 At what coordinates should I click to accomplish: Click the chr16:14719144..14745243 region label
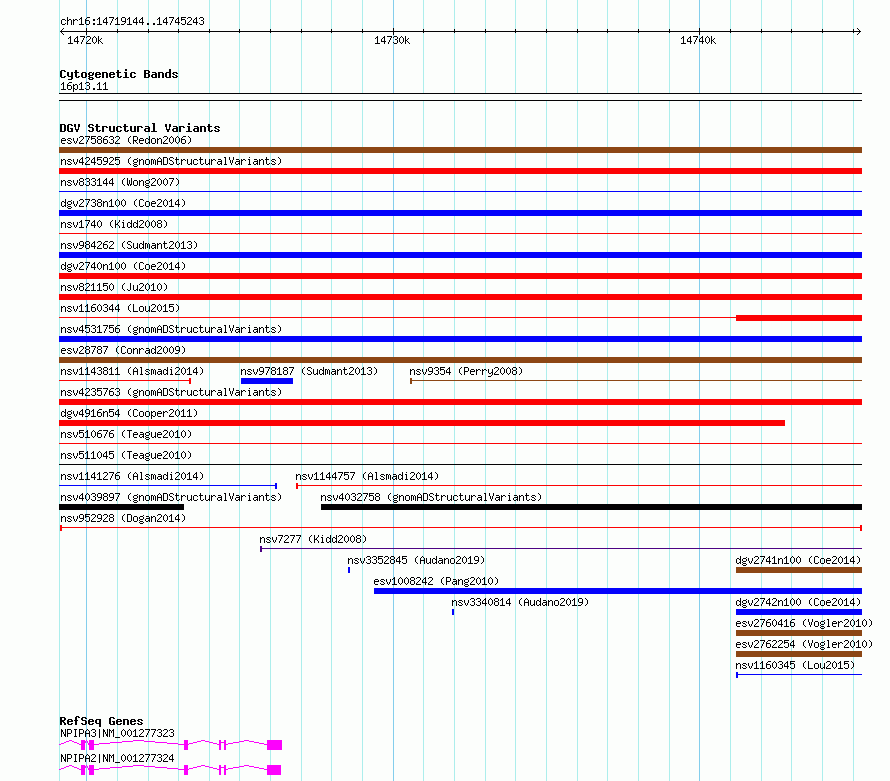(132, 21)
